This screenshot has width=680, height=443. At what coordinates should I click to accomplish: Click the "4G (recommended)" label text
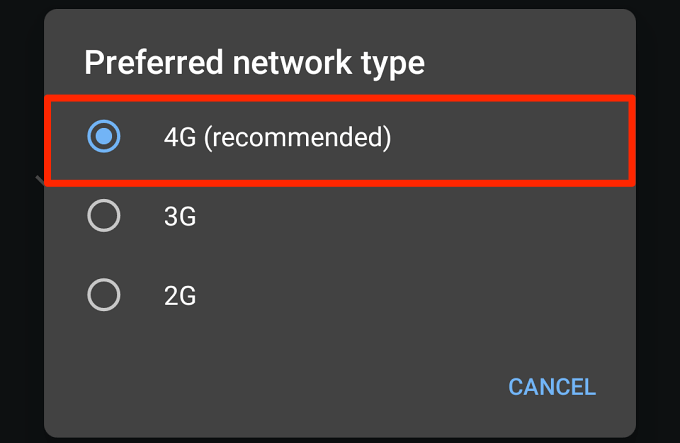click(277, 137)
